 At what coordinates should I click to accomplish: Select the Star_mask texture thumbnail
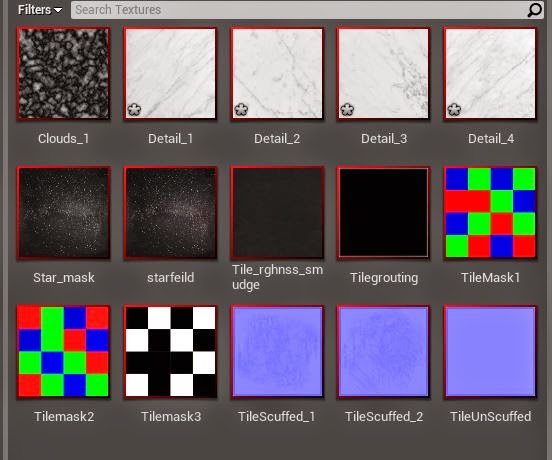pos(63,213)
